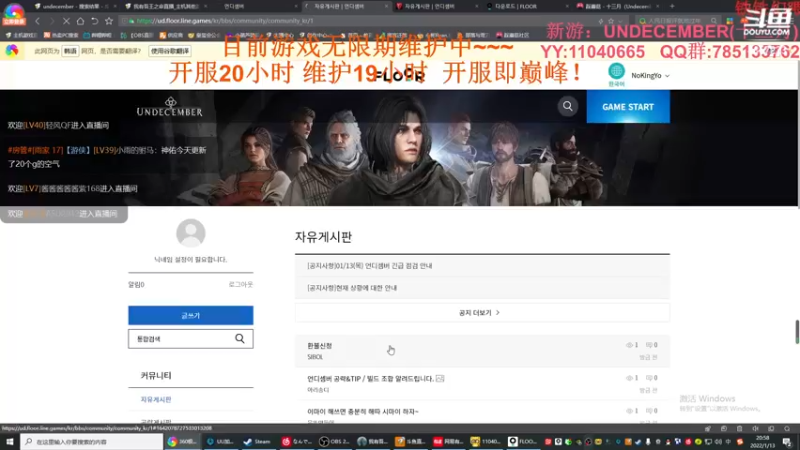
Task: Click the FLOOR logo in header
Action: pos(400,76)
